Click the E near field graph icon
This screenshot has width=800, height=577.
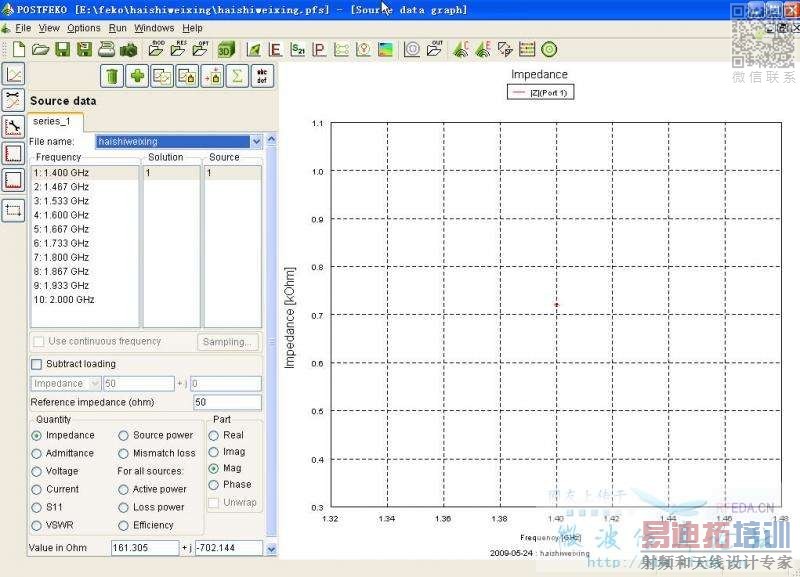tap(276, 49)
